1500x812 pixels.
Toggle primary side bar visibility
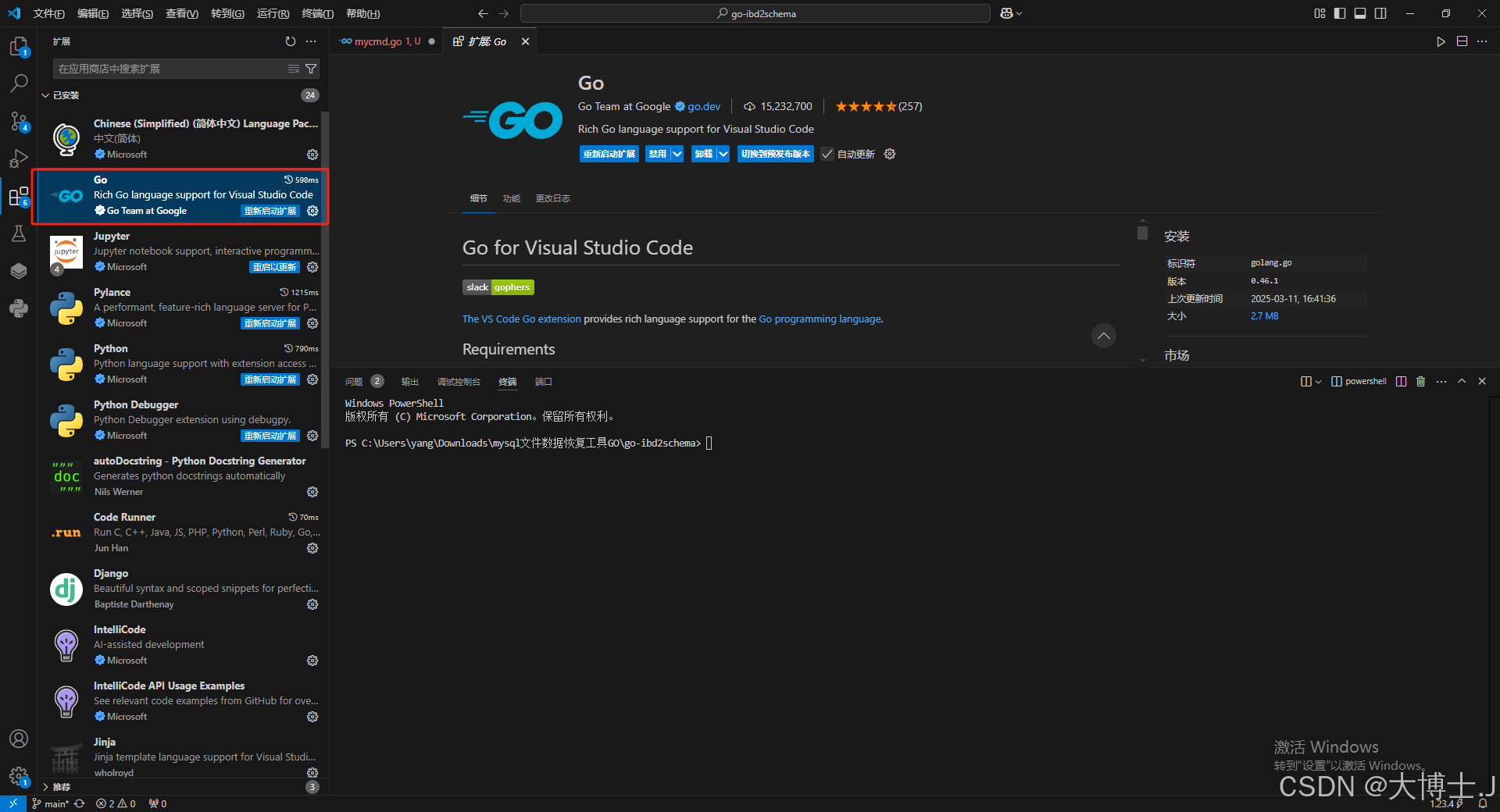(x=1340, y=13)
